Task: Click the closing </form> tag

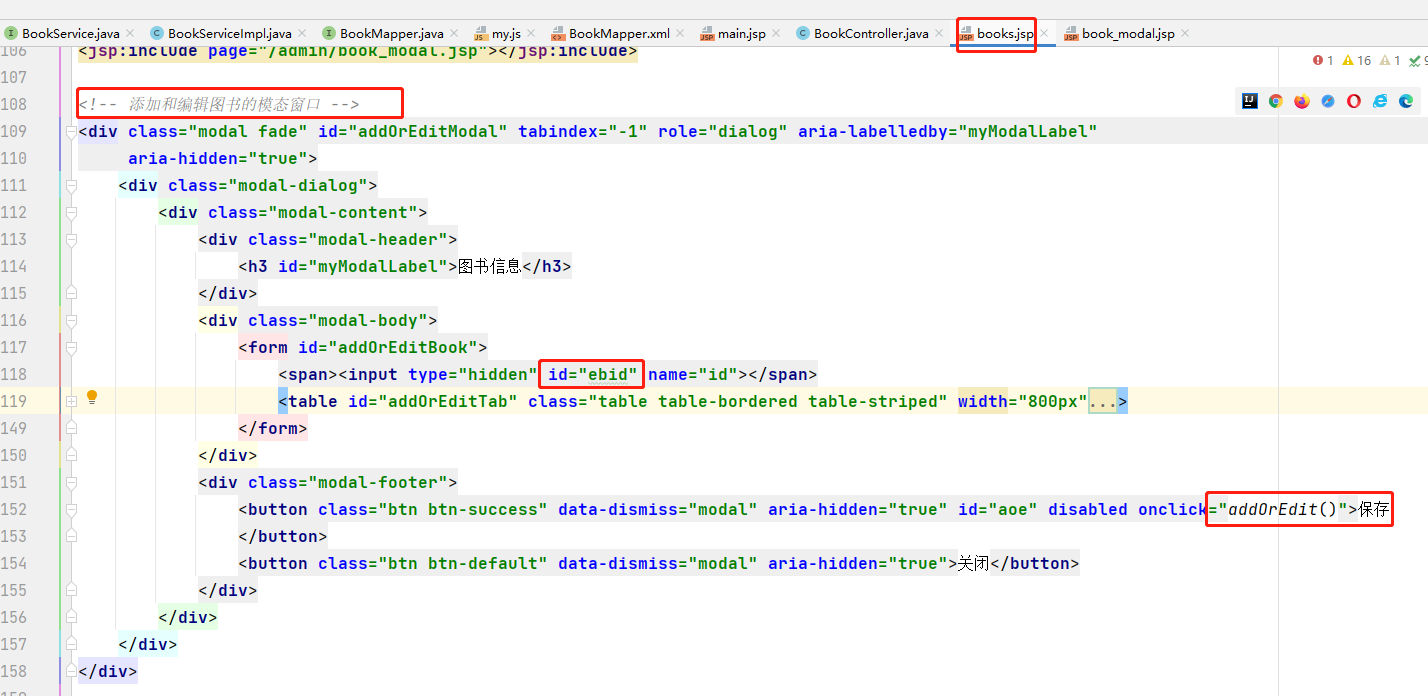Action: (273, 428)
